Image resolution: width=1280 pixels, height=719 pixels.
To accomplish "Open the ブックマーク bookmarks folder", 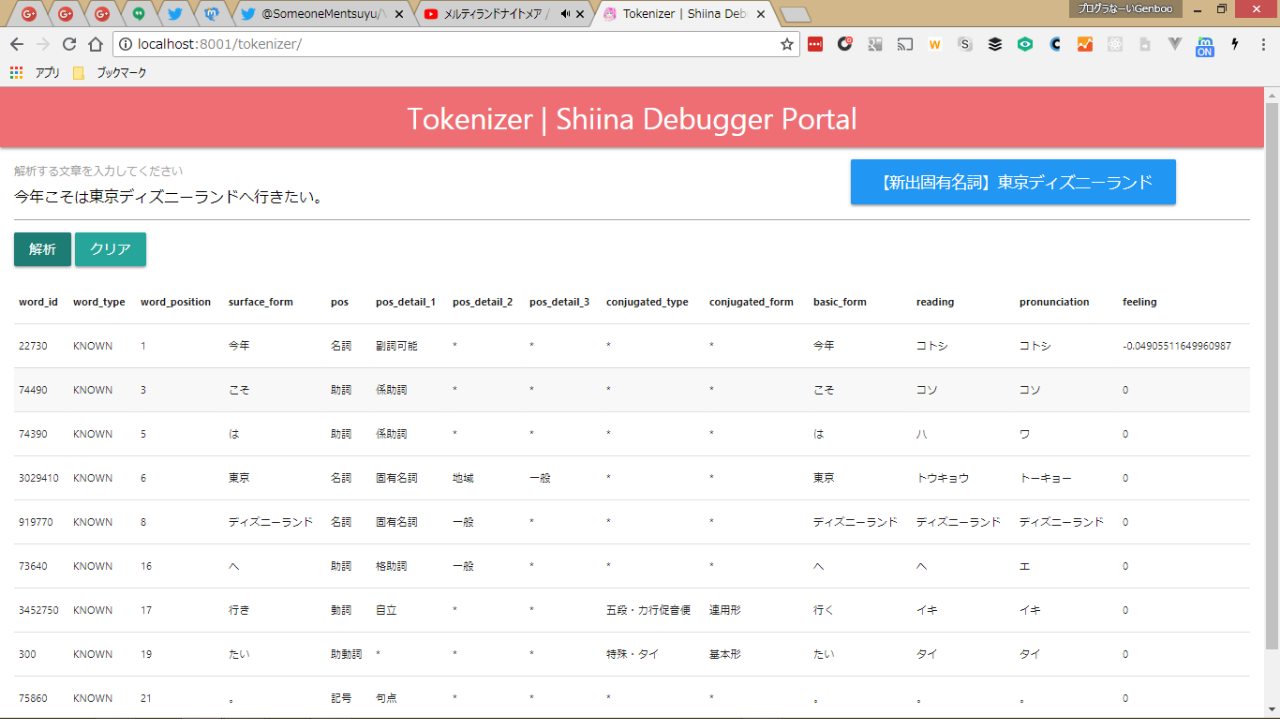I will 111,73.
